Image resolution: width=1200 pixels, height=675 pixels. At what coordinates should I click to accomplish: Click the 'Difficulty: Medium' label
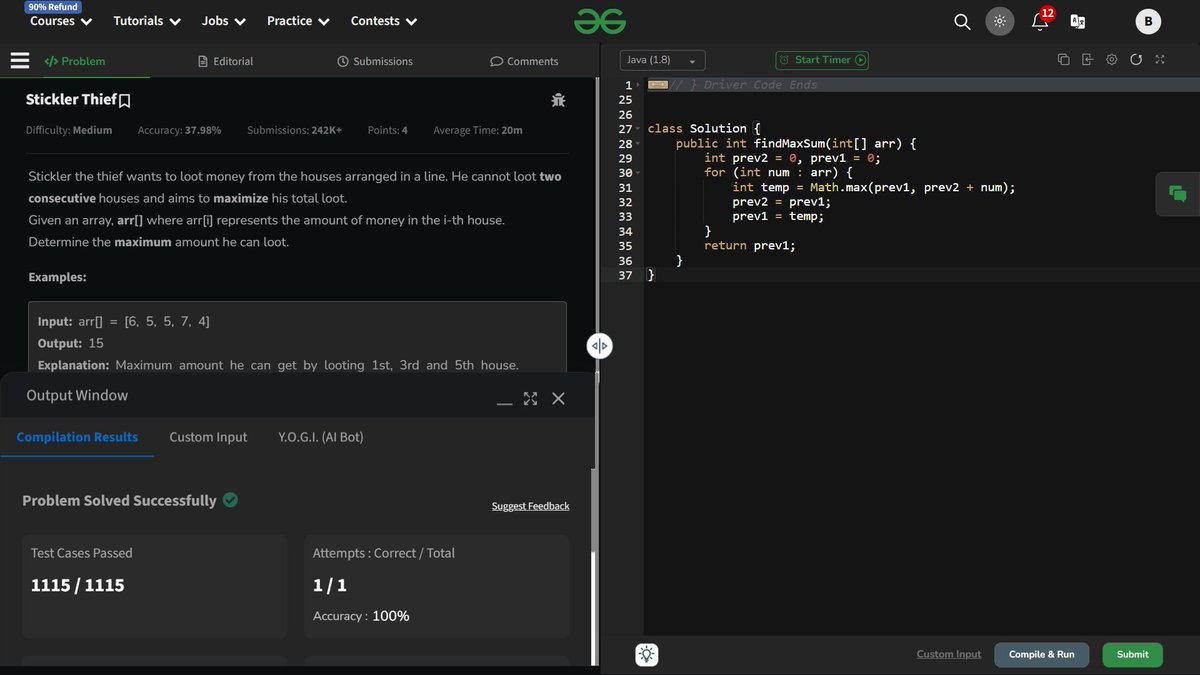pyautogui.click(x=69, y=130)
